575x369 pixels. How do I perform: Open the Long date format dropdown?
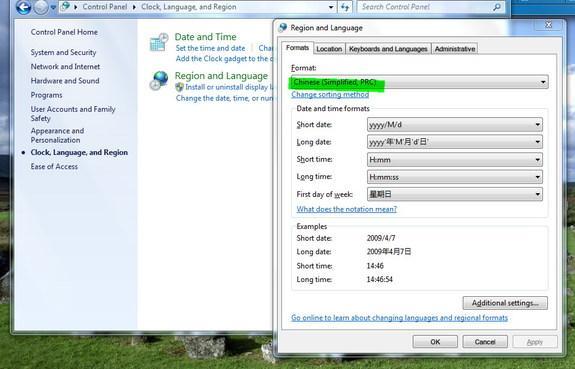(x=455, y=142)
